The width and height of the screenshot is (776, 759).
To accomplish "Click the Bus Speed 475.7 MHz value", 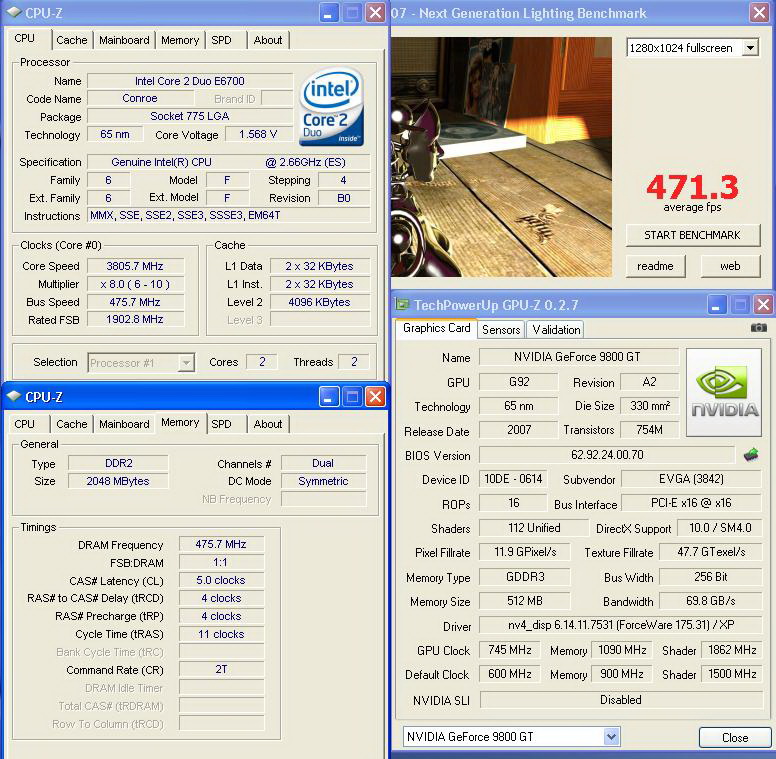I will 135,302.
